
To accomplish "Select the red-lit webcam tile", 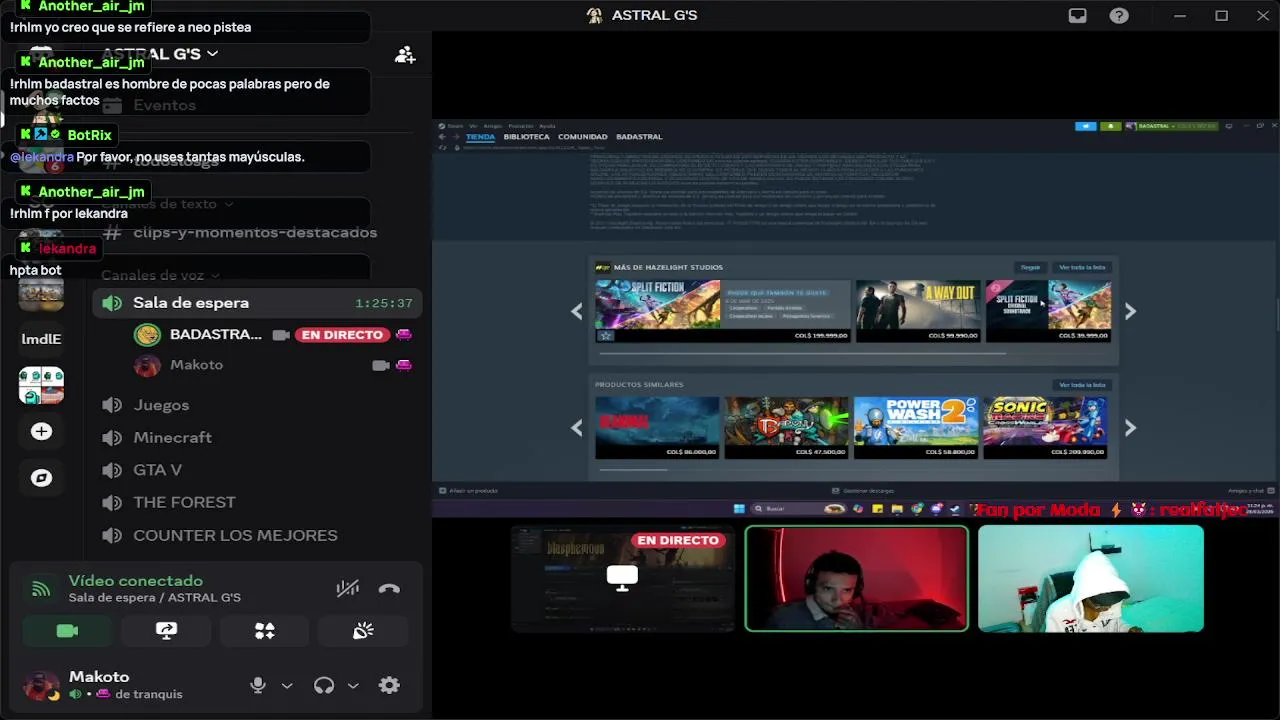I will (857, 579).
